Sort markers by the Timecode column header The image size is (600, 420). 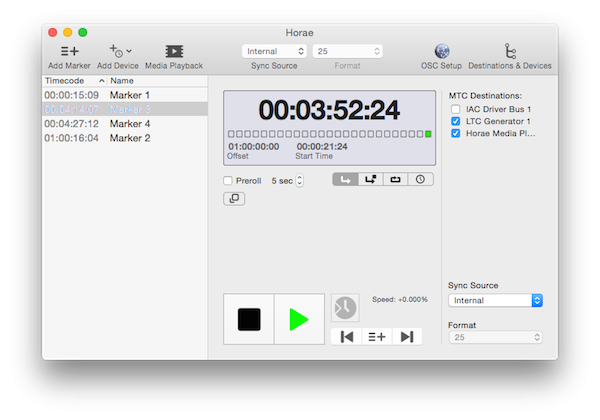(x=72, y=80)
